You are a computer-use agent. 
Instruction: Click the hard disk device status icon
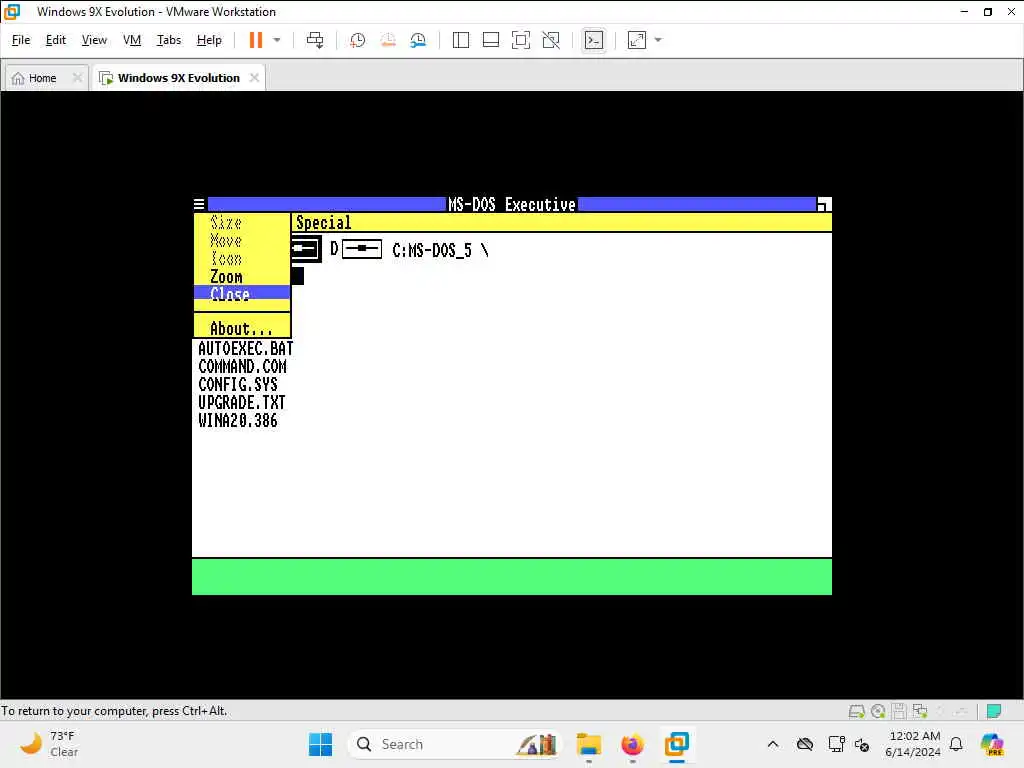coord(856,711)
